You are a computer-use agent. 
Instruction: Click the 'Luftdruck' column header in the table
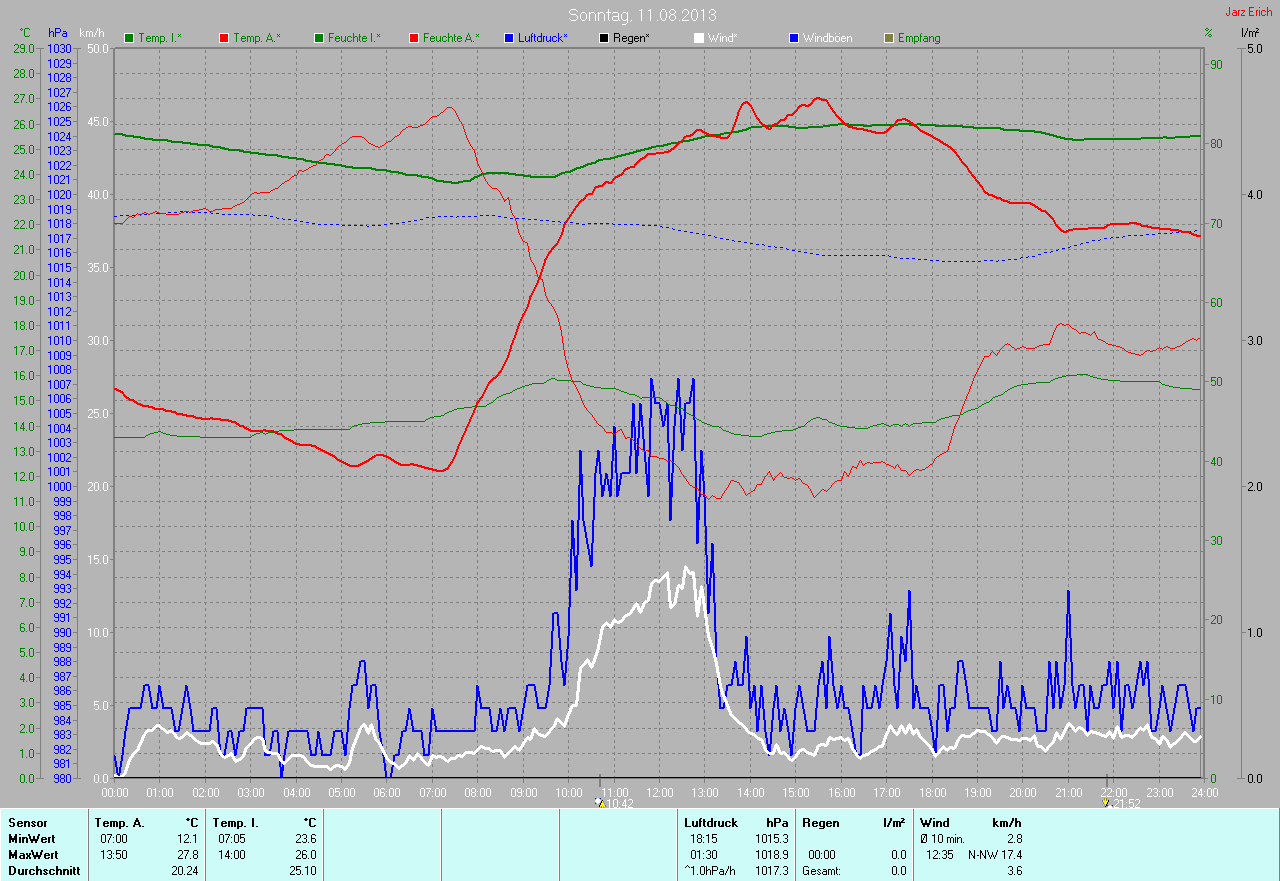(712, 823)
